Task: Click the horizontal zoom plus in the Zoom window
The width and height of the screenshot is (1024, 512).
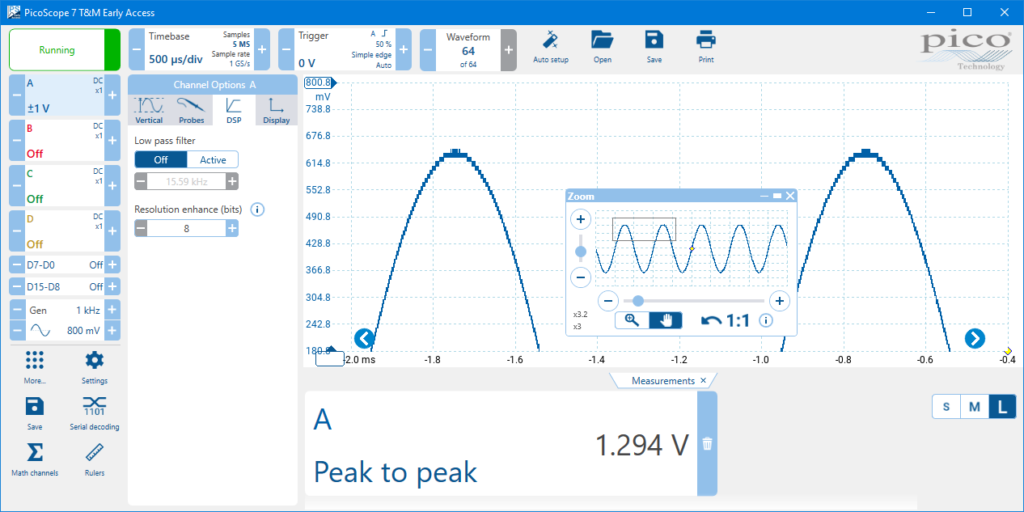Action: click(779, 301)
